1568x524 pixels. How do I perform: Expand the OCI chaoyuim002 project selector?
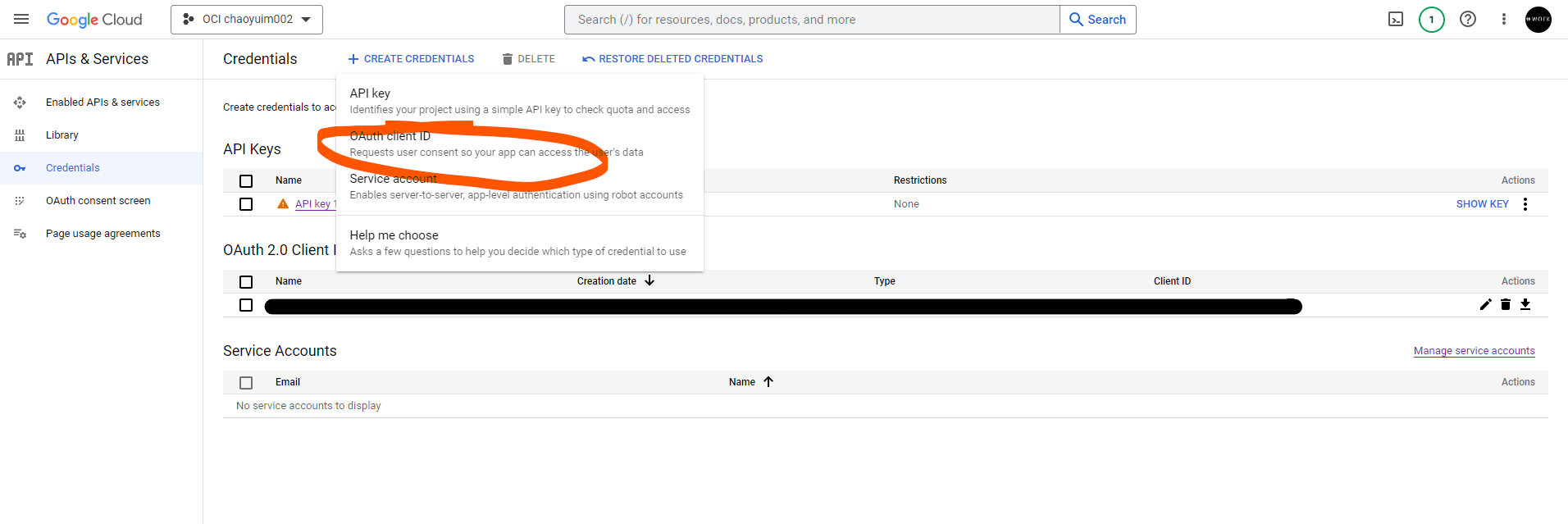(x=247, y=19)
